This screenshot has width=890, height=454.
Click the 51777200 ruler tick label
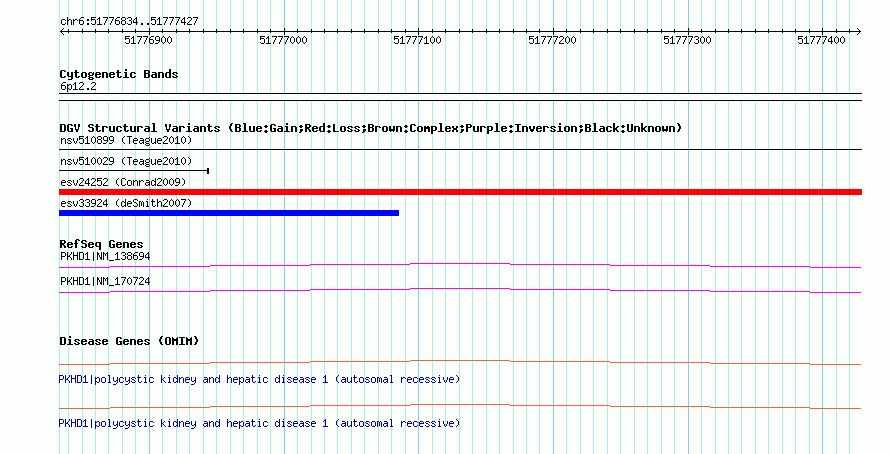[x=552, y=40]
